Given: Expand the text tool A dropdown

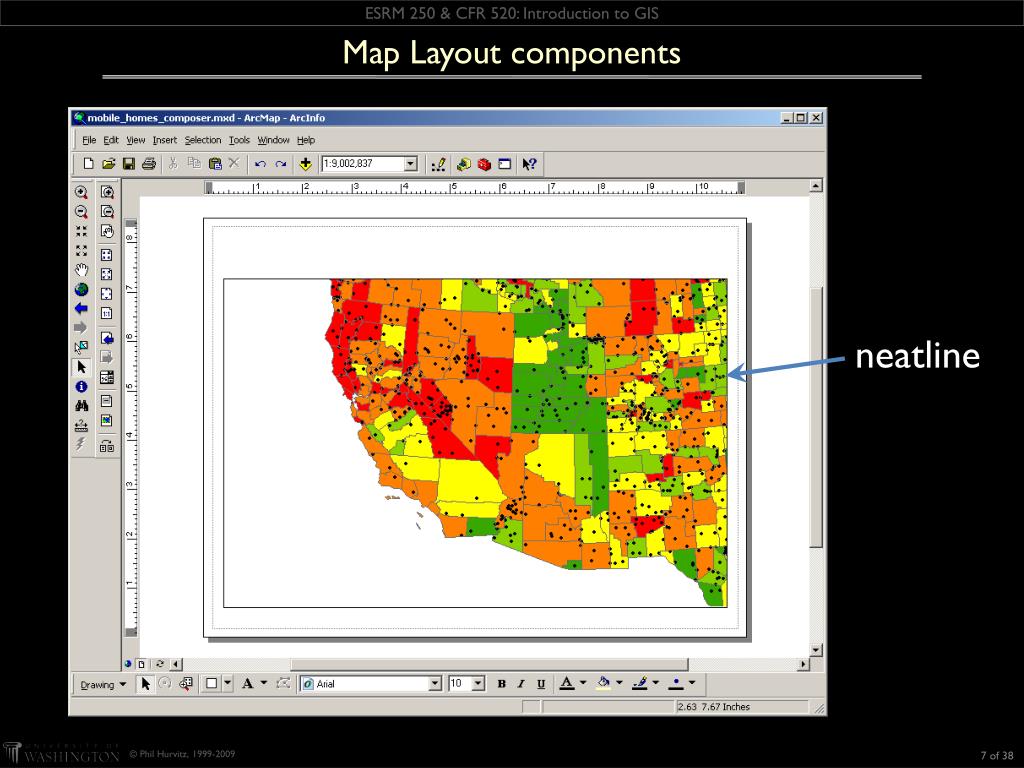Looking at the screenshot, I should click(x=264, y=684).
